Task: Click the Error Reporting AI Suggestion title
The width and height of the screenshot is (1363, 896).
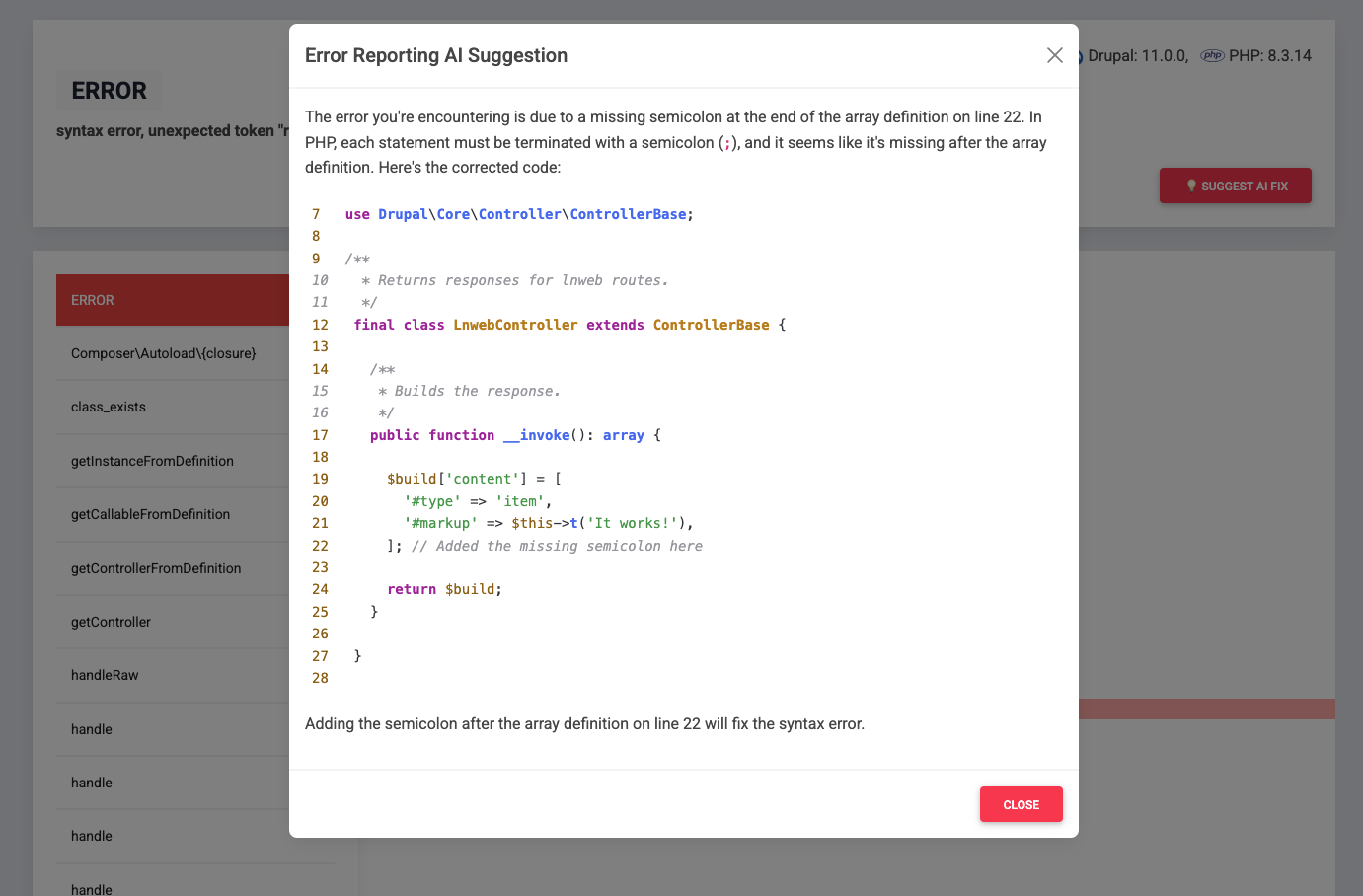Action: tap(436, 55)
